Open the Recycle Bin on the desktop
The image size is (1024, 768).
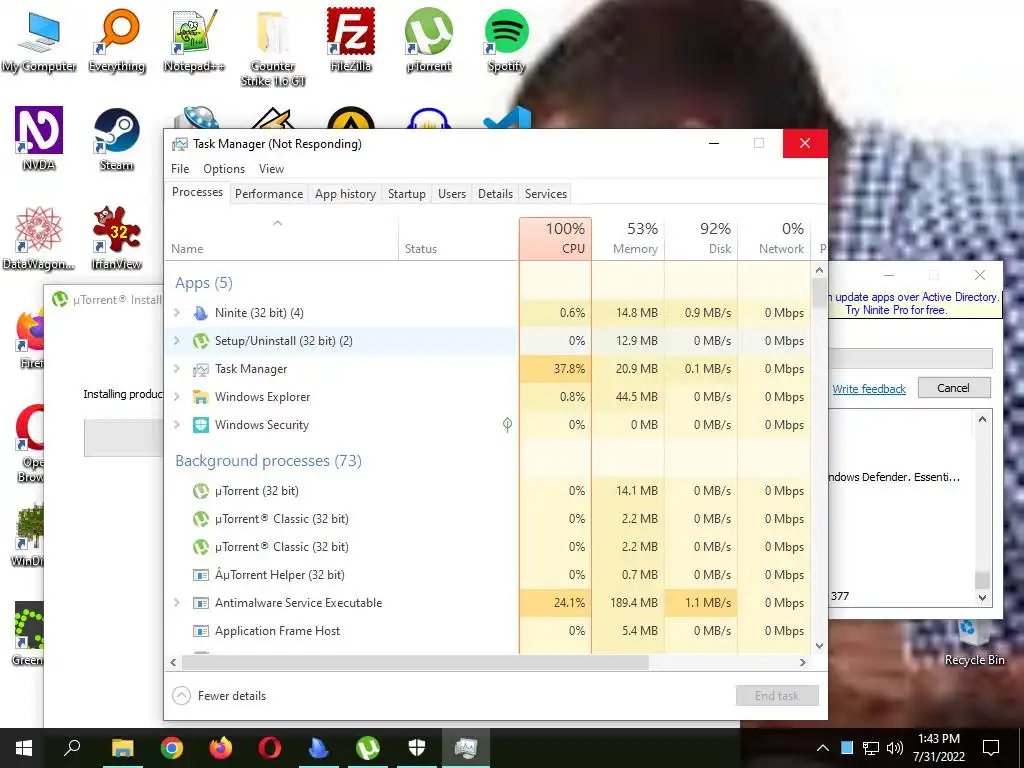click(x=974, y=643)
